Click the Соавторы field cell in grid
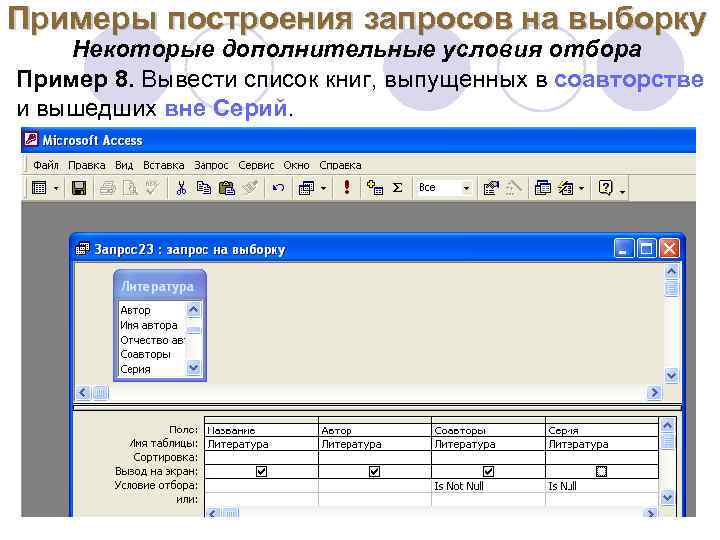Image resolution: width=720 pixels, height=540 pixels. 488,430
